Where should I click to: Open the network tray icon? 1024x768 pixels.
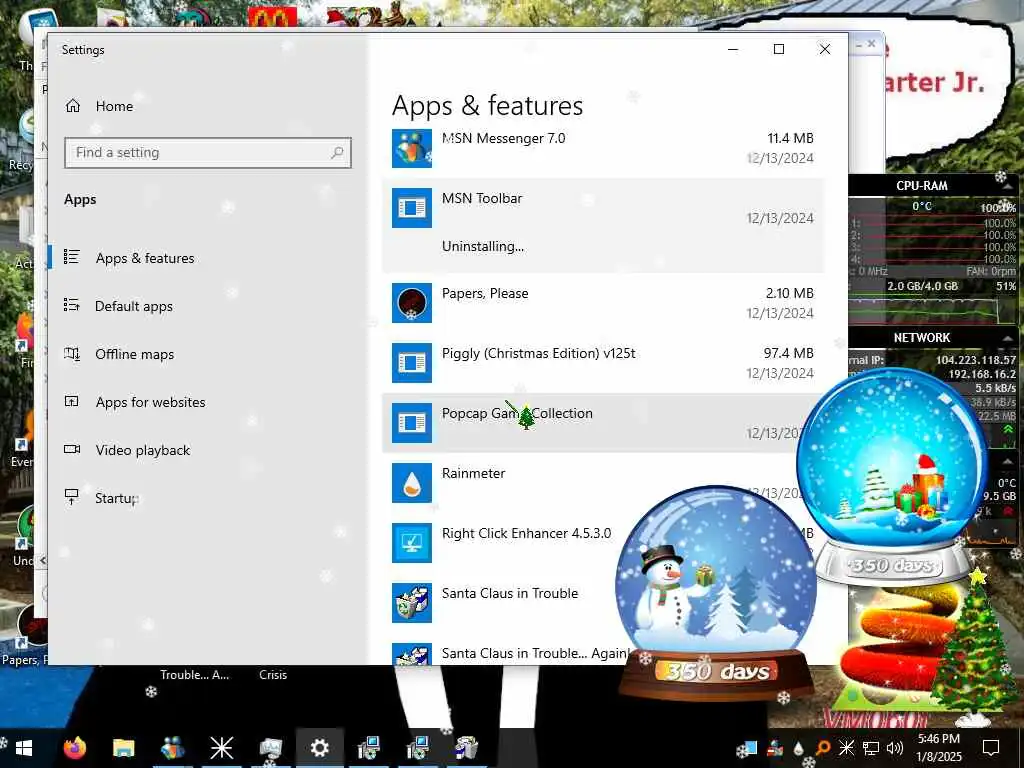click(871, 748)
